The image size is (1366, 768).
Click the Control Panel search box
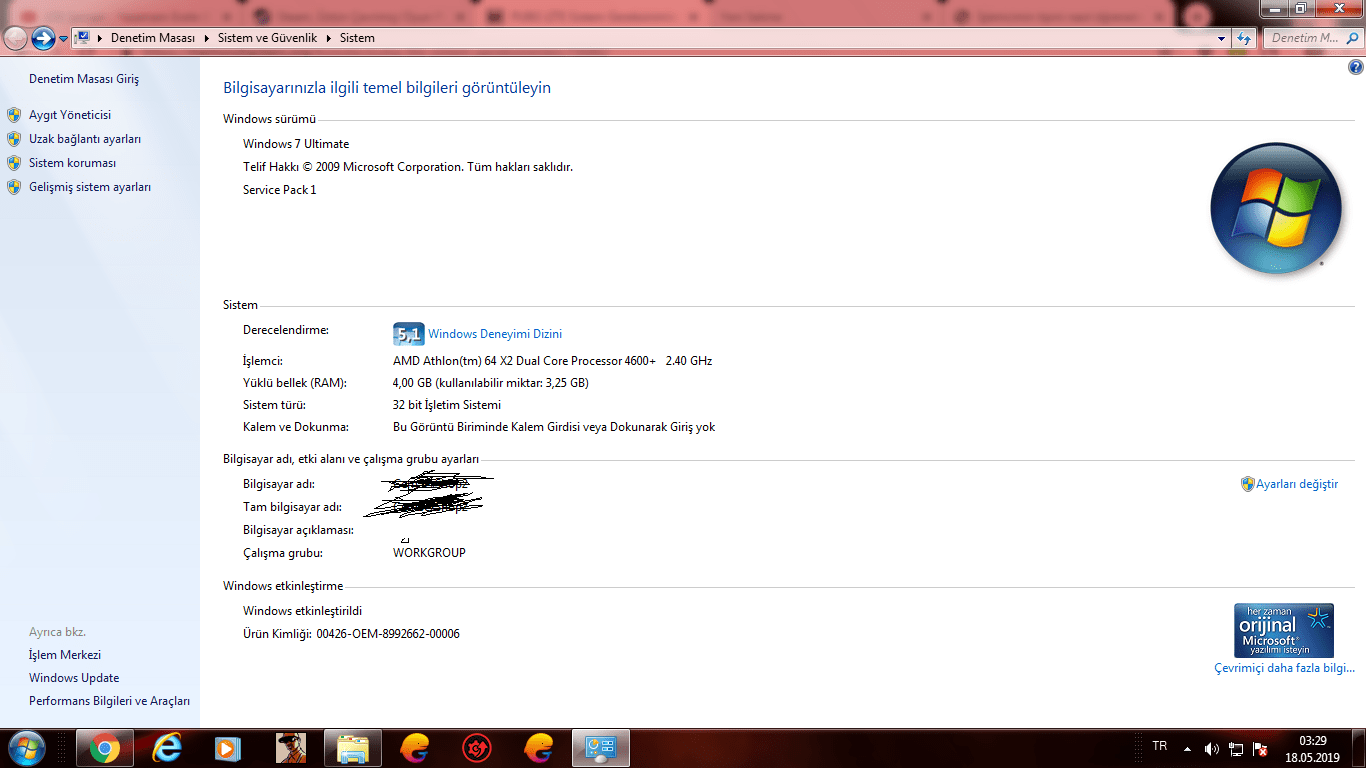click(x=1311, y=38)
